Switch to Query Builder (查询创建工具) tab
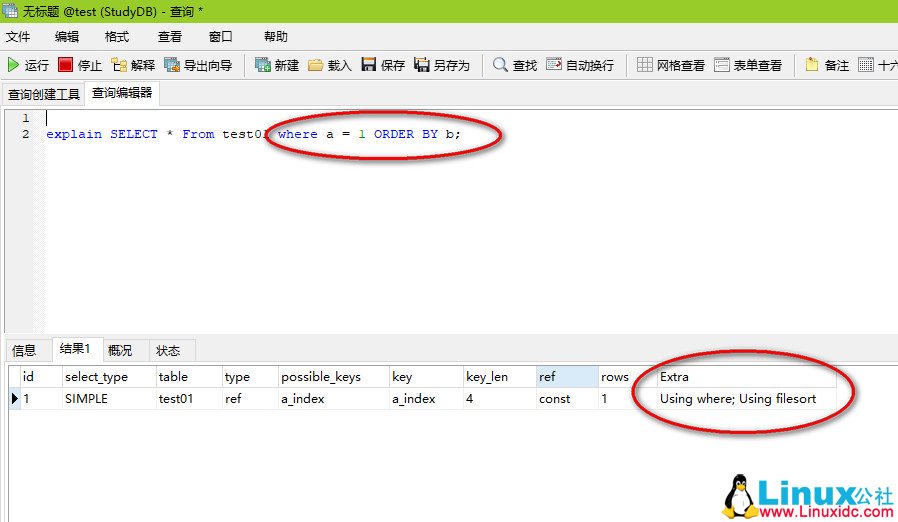The height and width of the screenshot is (522, 898). [x=44, y=94]
